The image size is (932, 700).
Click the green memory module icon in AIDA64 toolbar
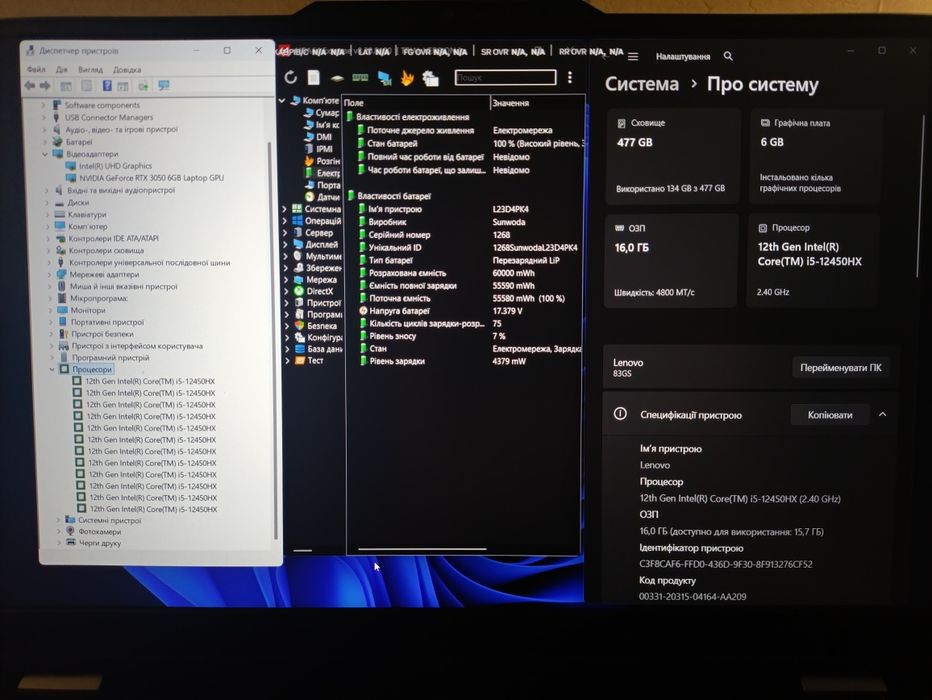coord(360,78)
